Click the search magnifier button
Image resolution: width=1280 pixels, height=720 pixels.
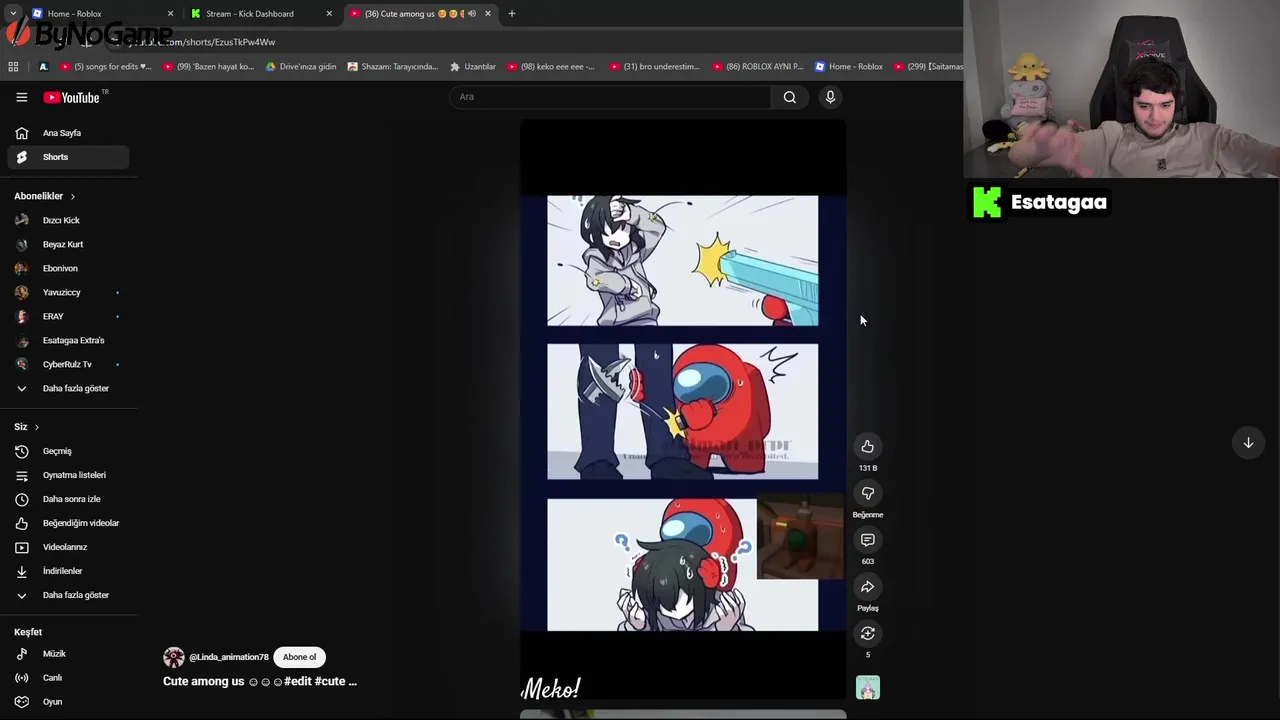point(790,97)
